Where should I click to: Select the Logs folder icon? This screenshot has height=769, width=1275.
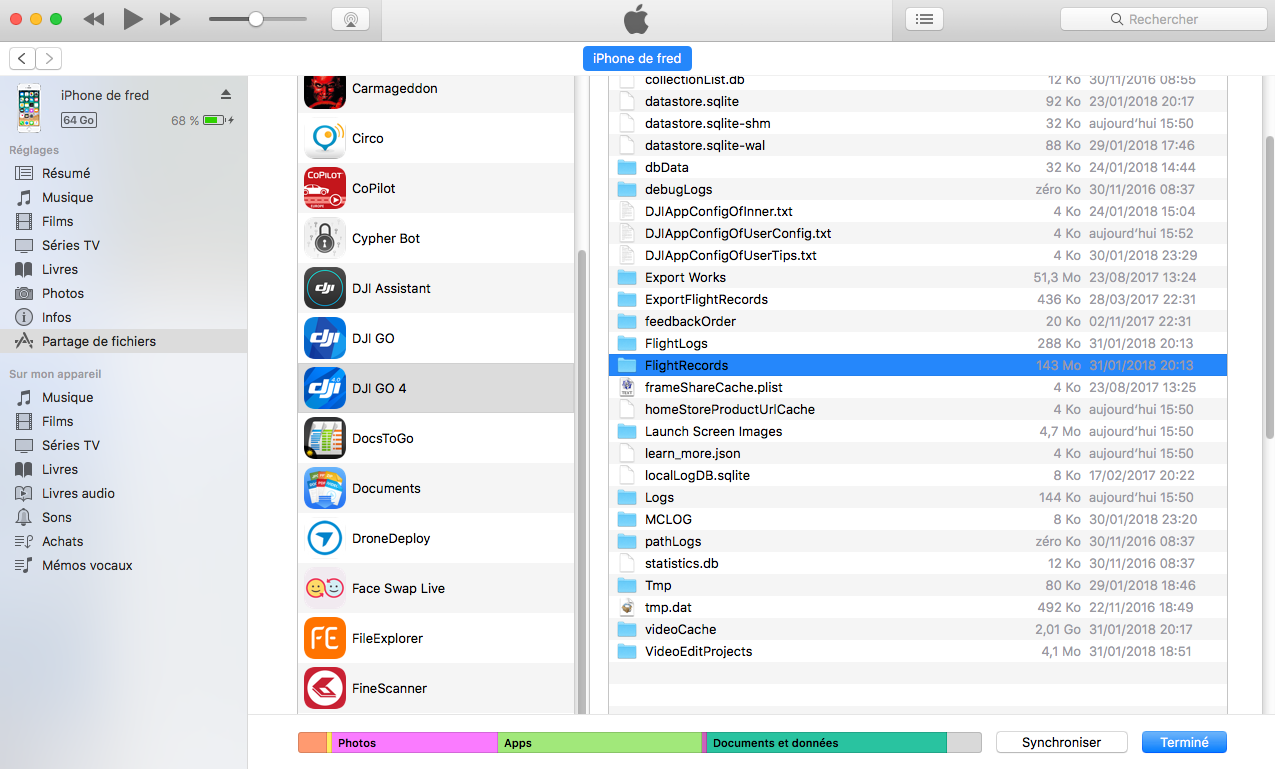(627, 497)
